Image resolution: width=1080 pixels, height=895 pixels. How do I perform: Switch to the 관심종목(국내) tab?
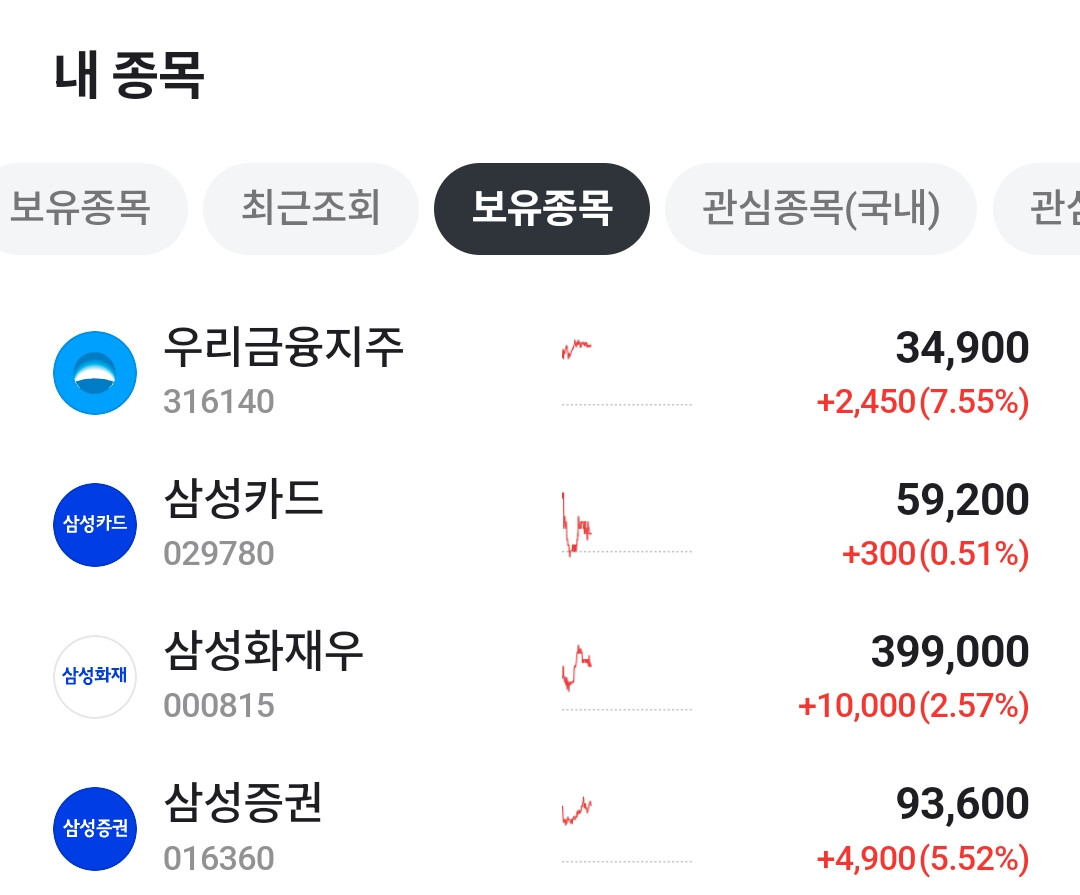[820, 209]
